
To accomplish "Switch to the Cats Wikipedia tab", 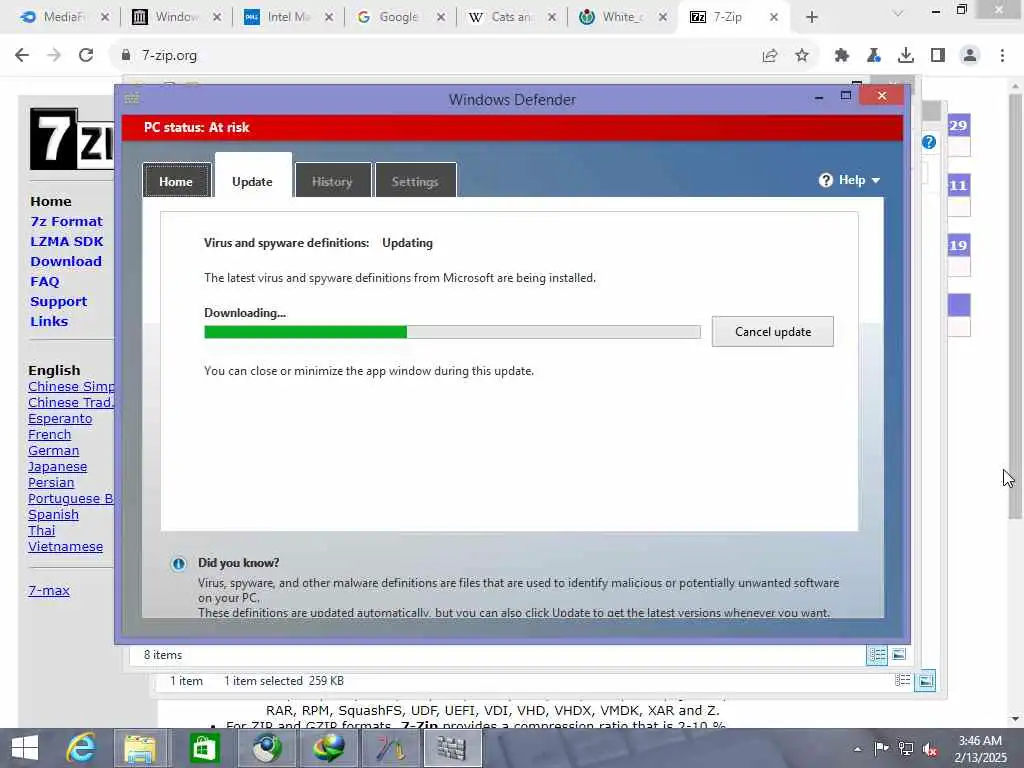I will pos(511,17).
